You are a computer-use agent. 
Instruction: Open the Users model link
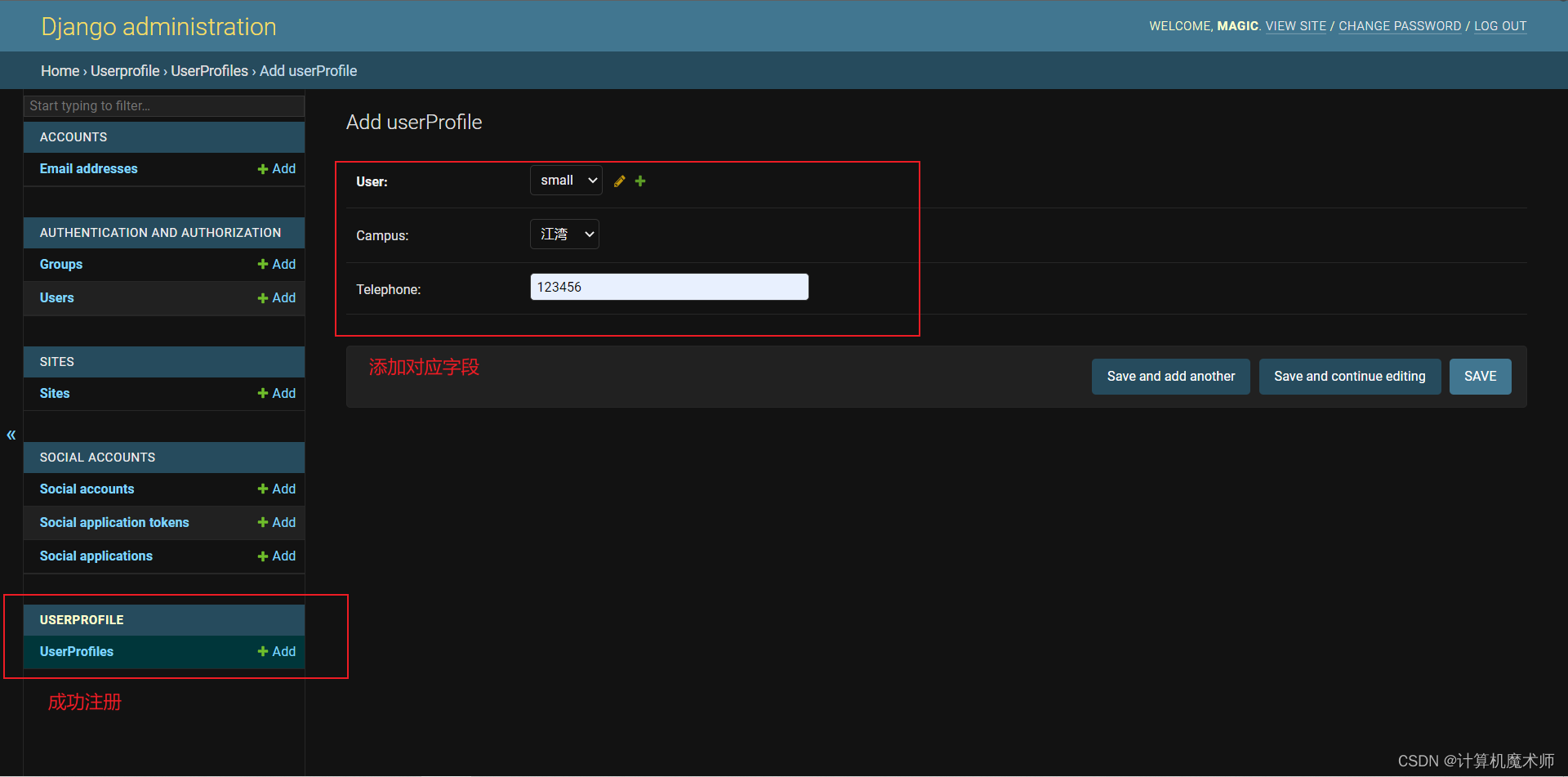click(57, 297)
